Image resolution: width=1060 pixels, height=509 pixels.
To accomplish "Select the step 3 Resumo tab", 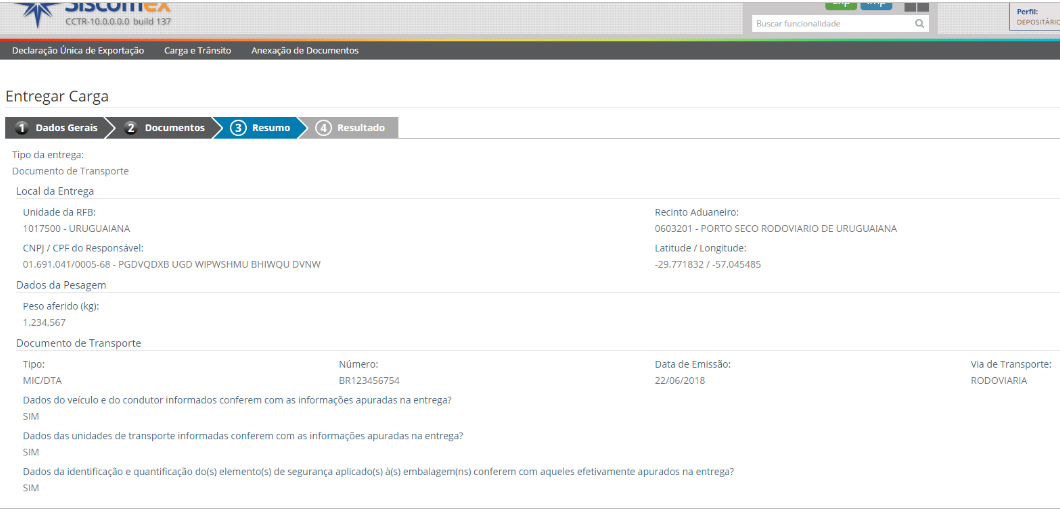I will pyautogui.click(x=261, y=128).
